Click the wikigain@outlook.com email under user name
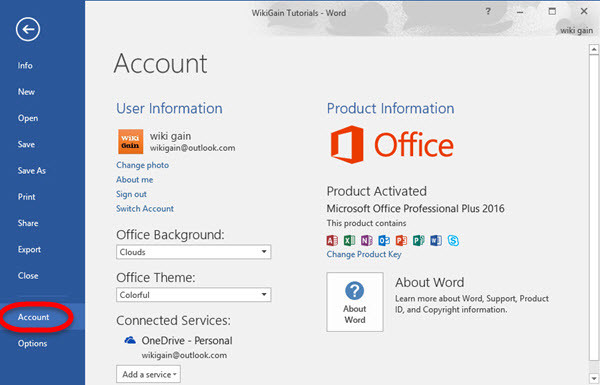 192,148
